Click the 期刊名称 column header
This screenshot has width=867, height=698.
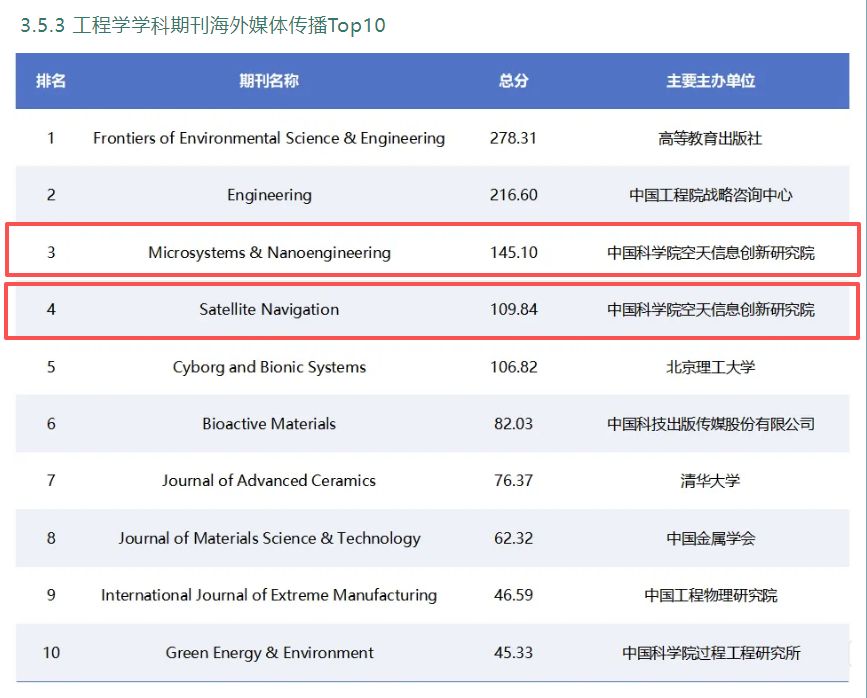(x=269, y=81)
